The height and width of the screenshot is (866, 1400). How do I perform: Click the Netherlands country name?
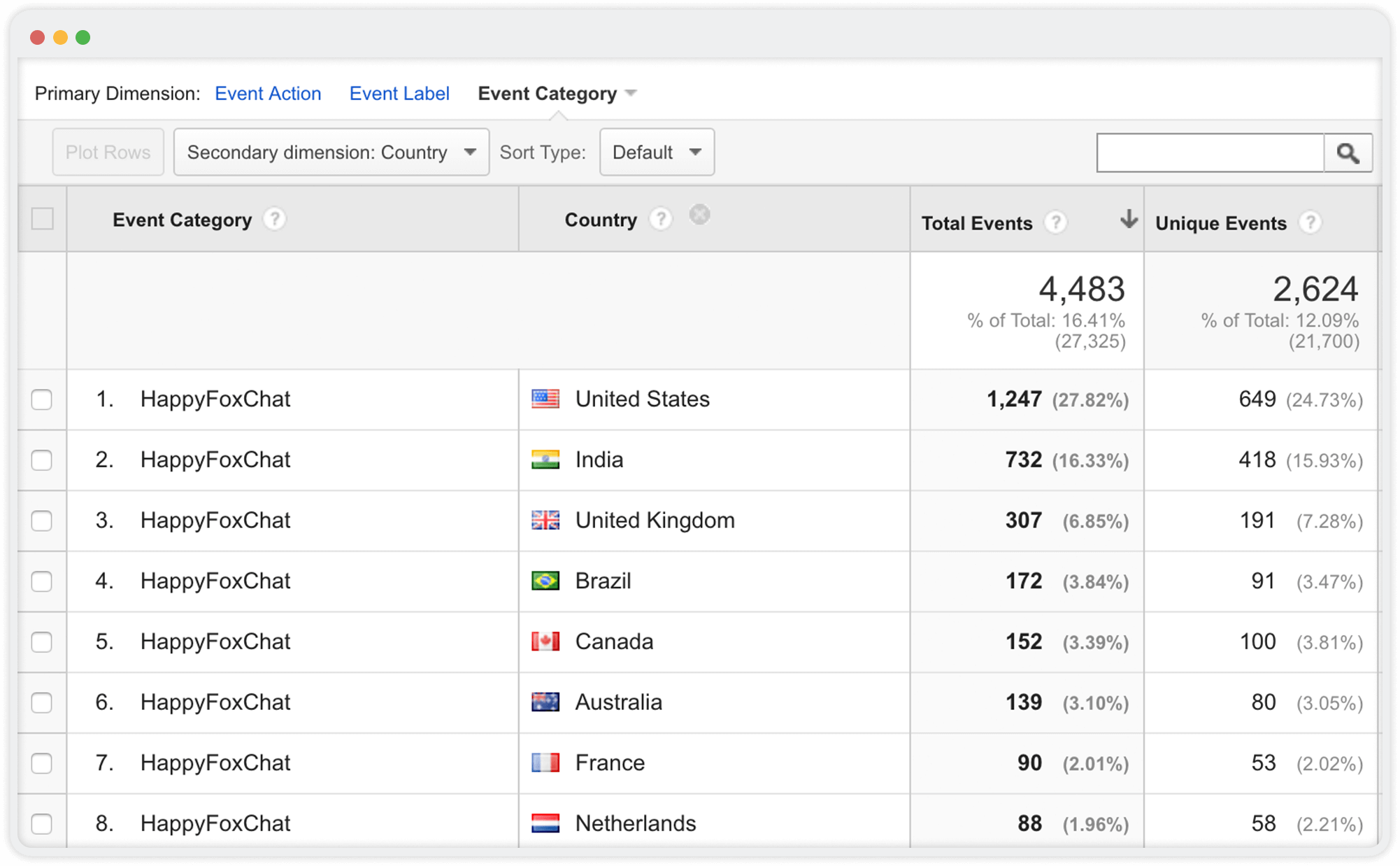pos(636,823)
